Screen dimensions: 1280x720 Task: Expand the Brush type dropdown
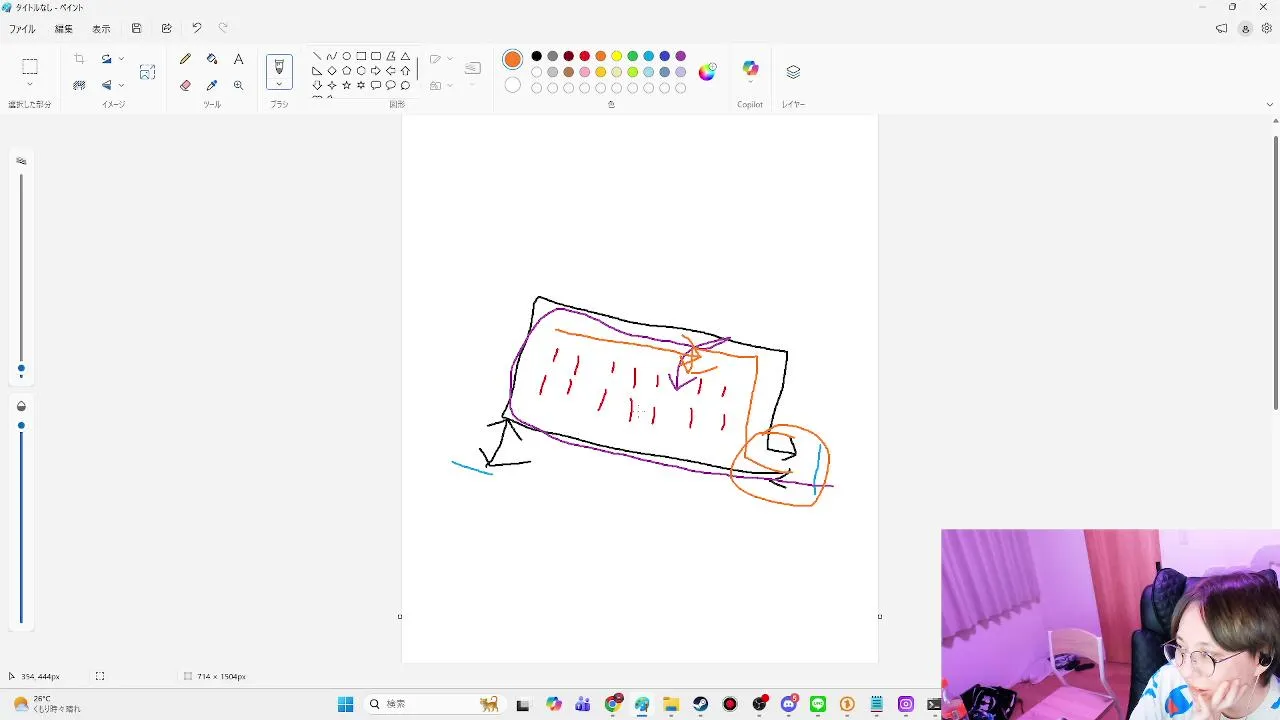click(x=279, y=84)
